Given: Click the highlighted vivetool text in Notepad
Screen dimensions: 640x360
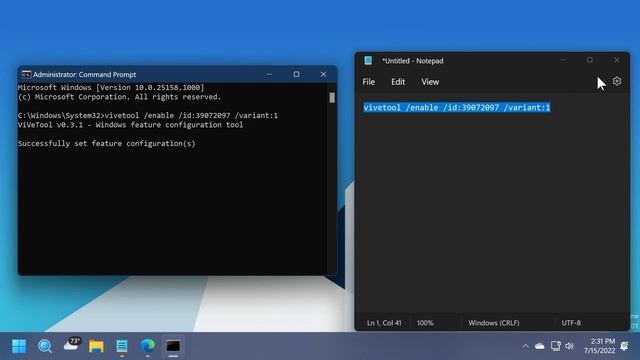Looking at the screenshot, I should click(x=457, y=107).
